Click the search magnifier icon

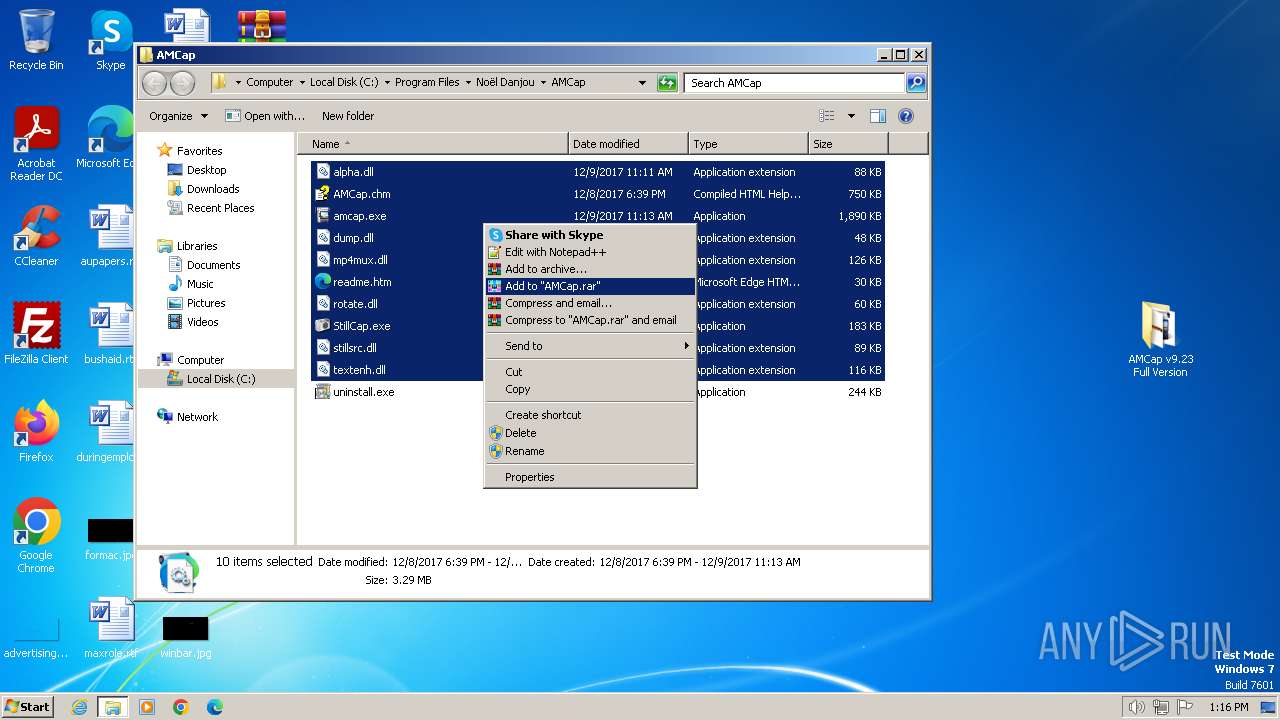[915, 83]
